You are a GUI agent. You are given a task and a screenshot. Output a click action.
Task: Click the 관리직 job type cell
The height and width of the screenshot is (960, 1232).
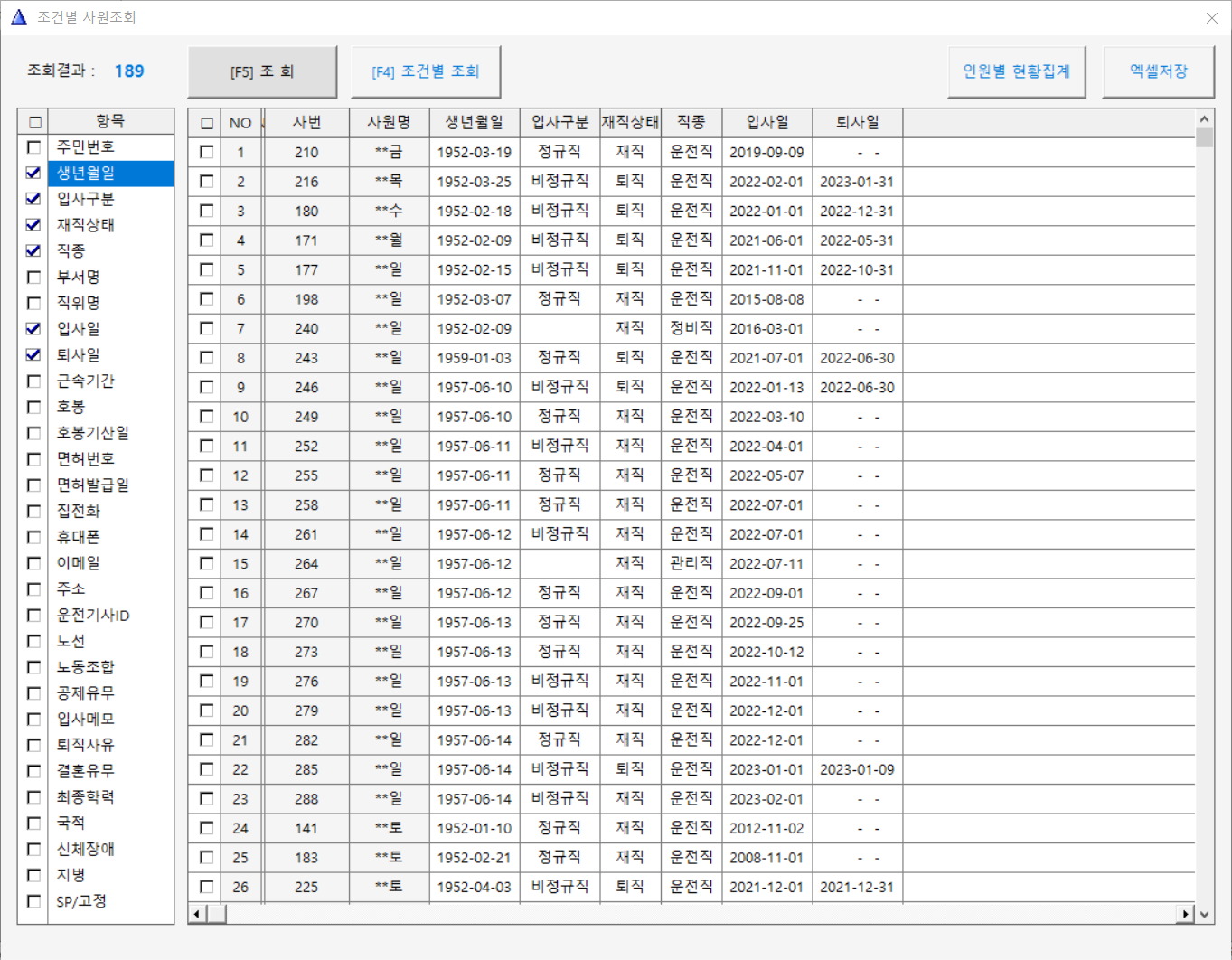pyautogui.click(x=691, y=563)
